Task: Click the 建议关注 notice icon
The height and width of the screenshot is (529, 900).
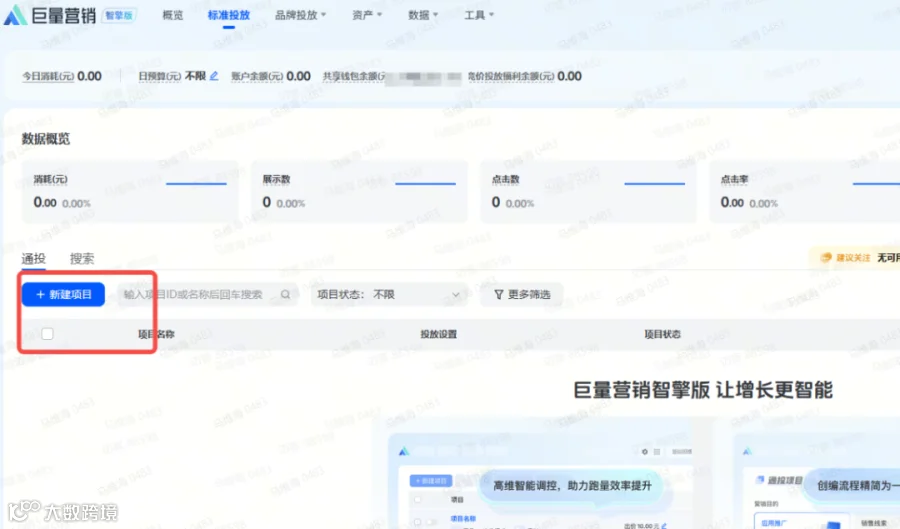Action: click(x=826, y=258)
